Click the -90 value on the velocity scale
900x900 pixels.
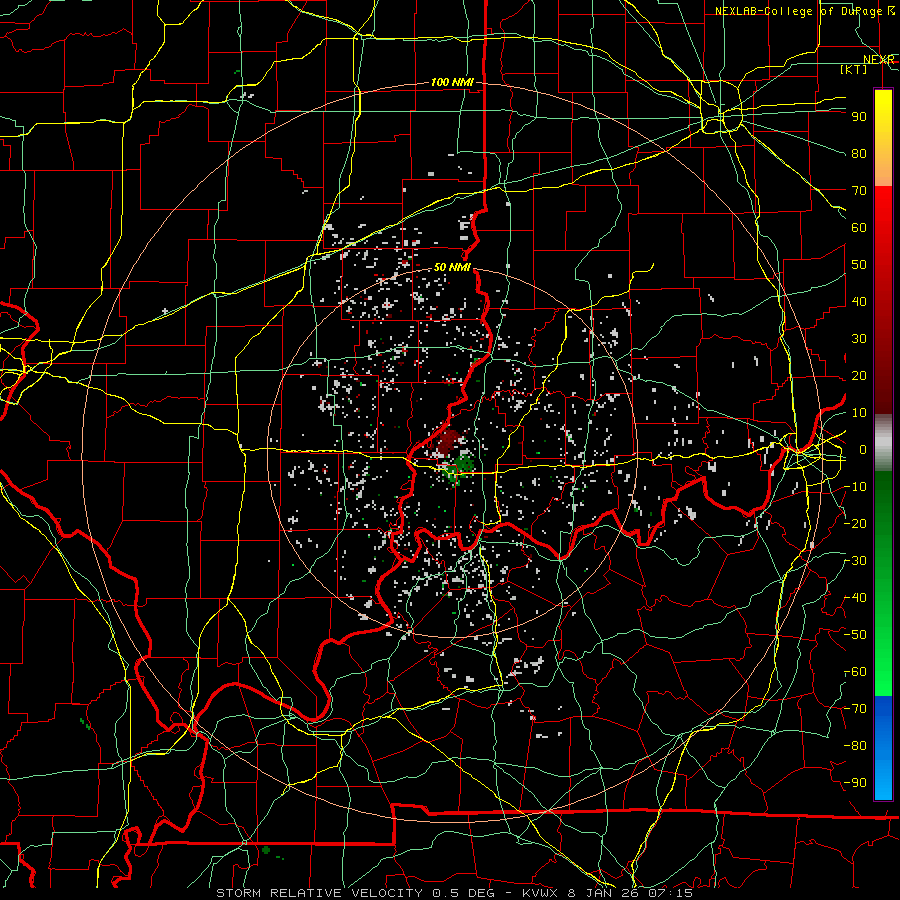pos(856,783)
